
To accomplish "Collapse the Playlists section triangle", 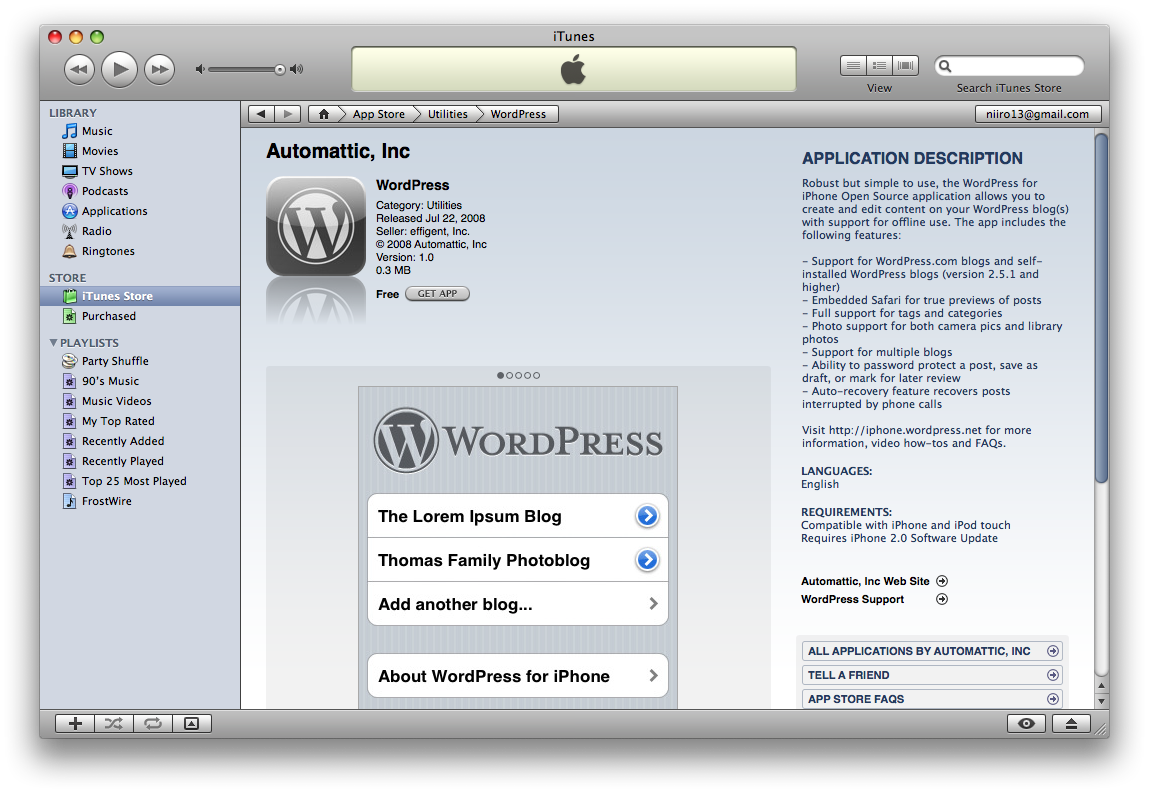I will [53, 342].
